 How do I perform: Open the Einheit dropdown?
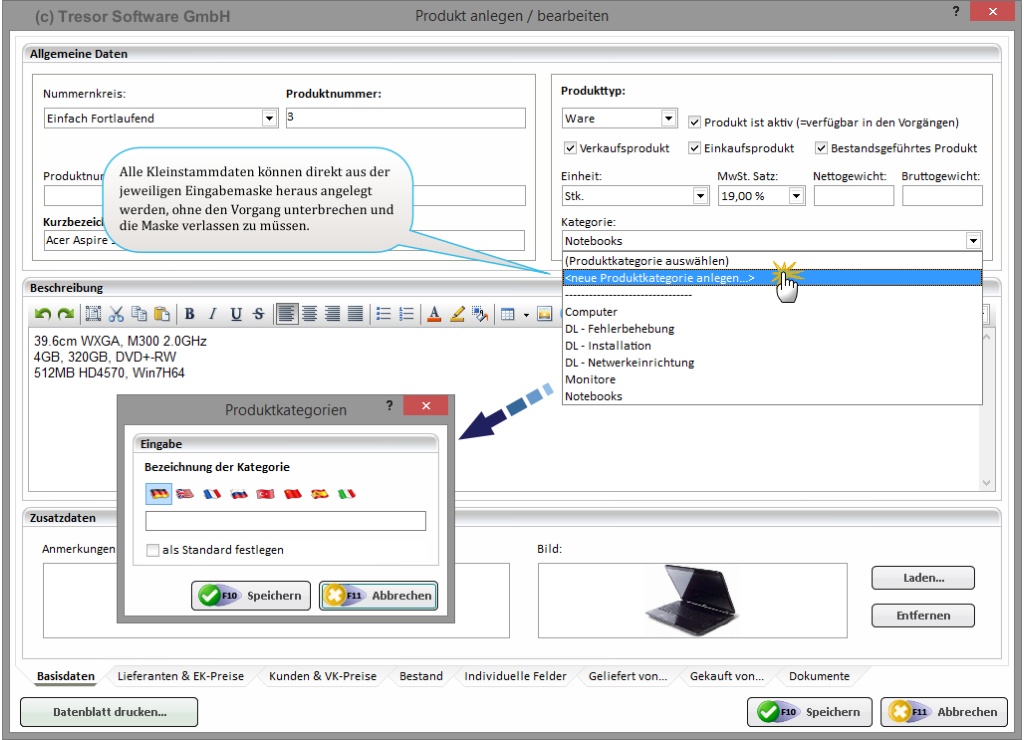tap(701, 196)
